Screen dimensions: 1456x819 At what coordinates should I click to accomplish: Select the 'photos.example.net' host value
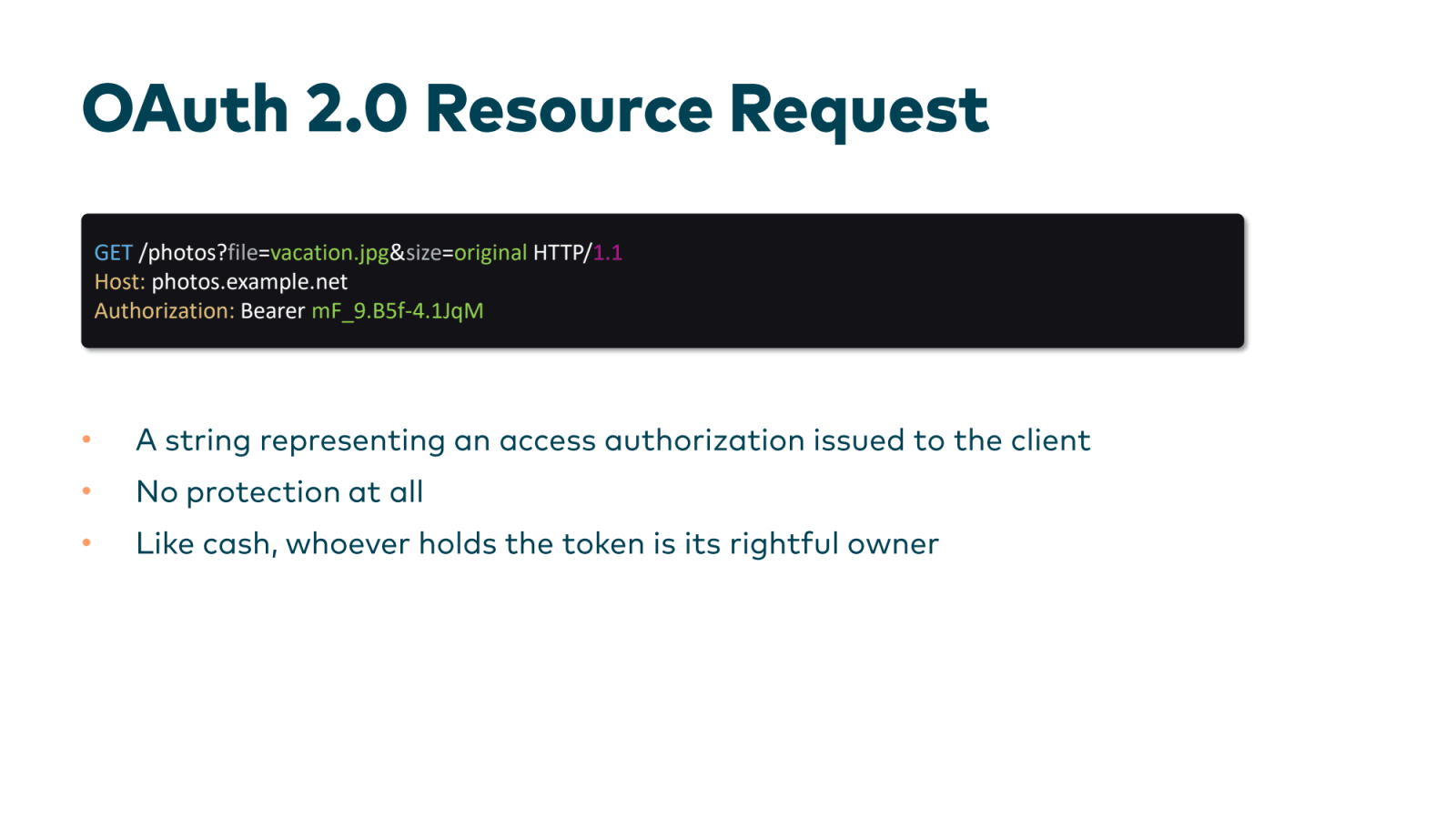pyautogui.click(x=248, y=282)
